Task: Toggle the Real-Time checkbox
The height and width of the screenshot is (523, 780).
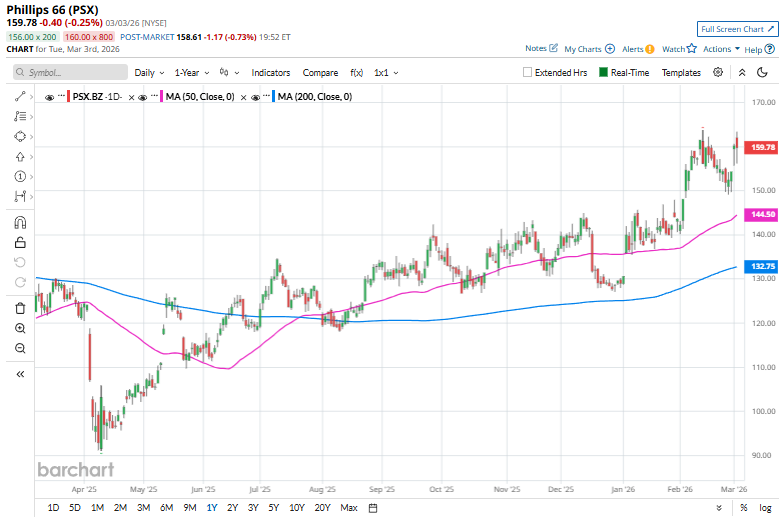Action: (x=604, y=73)
